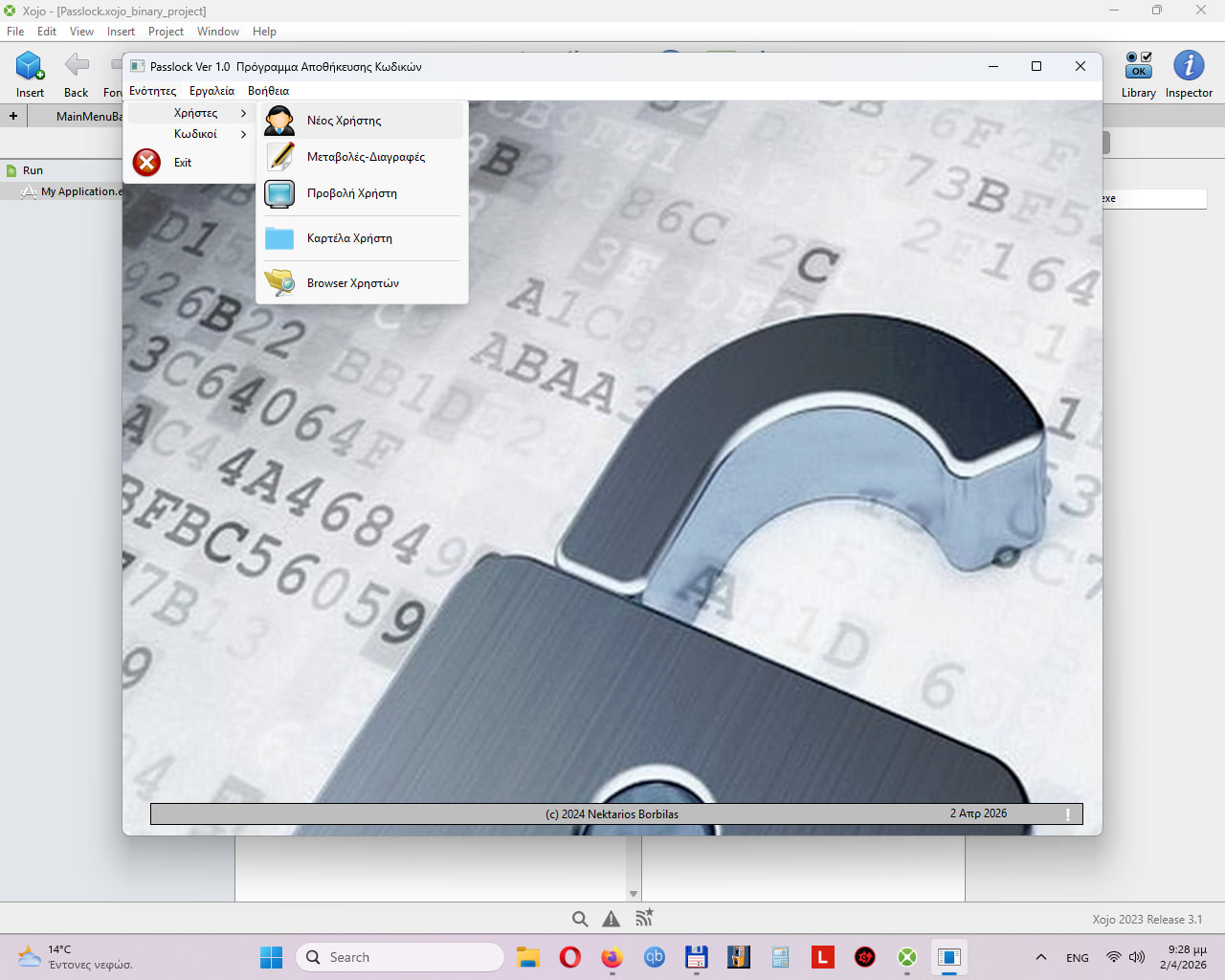Click the add new tab plus button
The width and height of the screenshot is (1225, 980).
pos(13,117)
